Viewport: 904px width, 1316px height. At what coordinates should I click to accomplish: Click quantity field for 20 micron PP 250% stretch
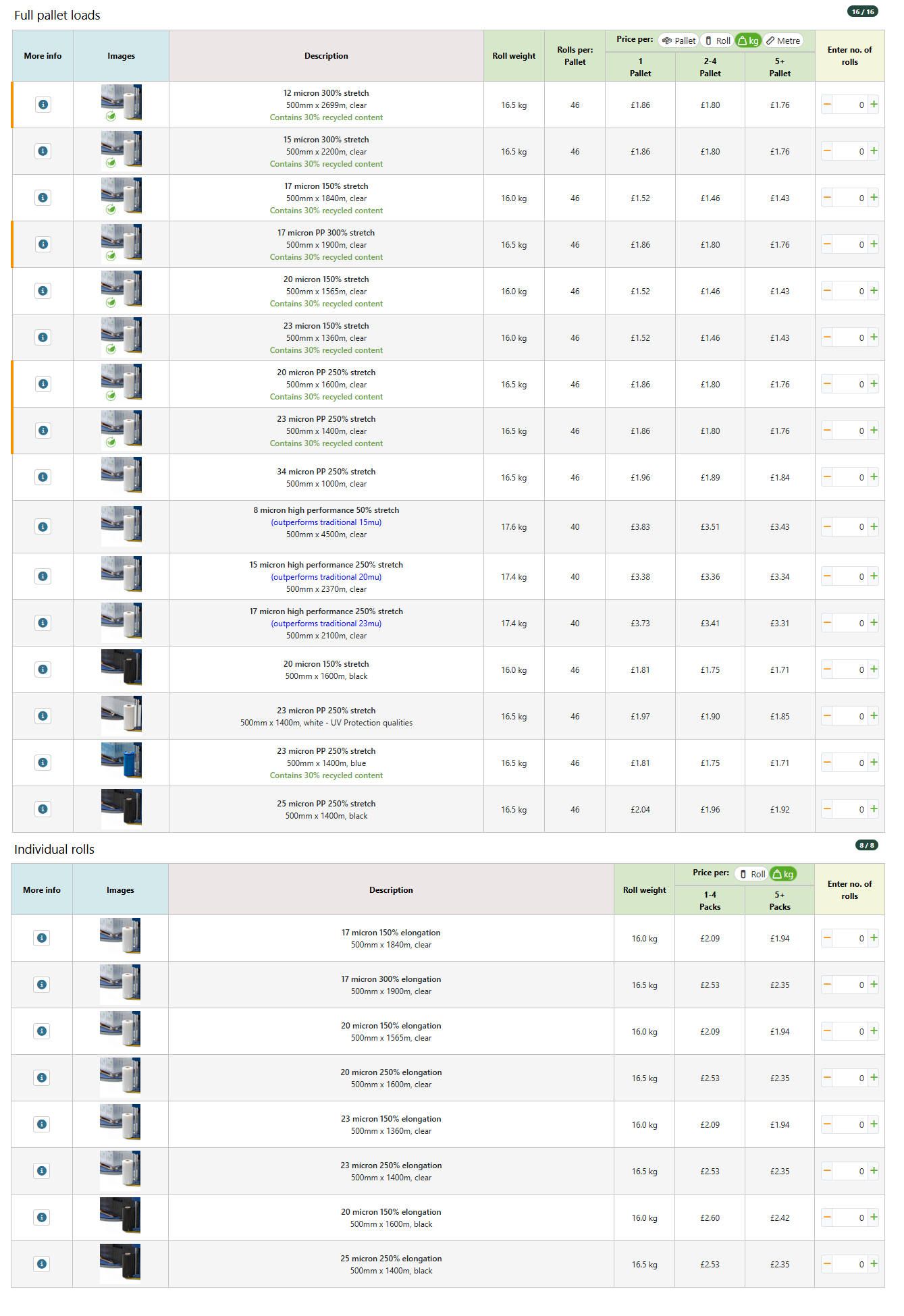pyautogui.click(x=850, y=385)
